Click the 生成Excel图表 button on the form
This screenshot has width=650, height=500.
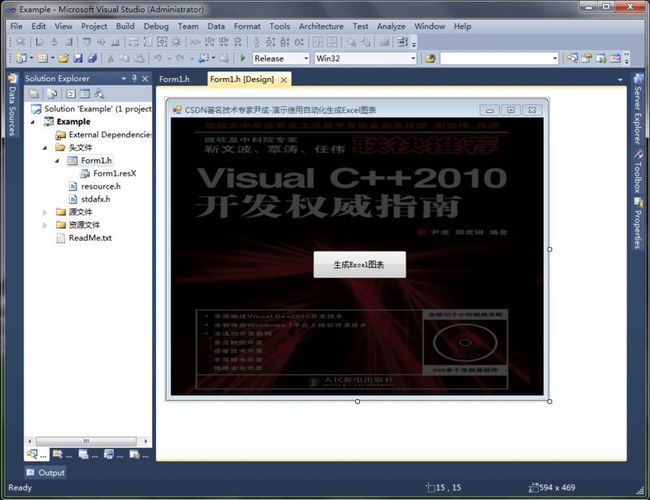point(359,264)
